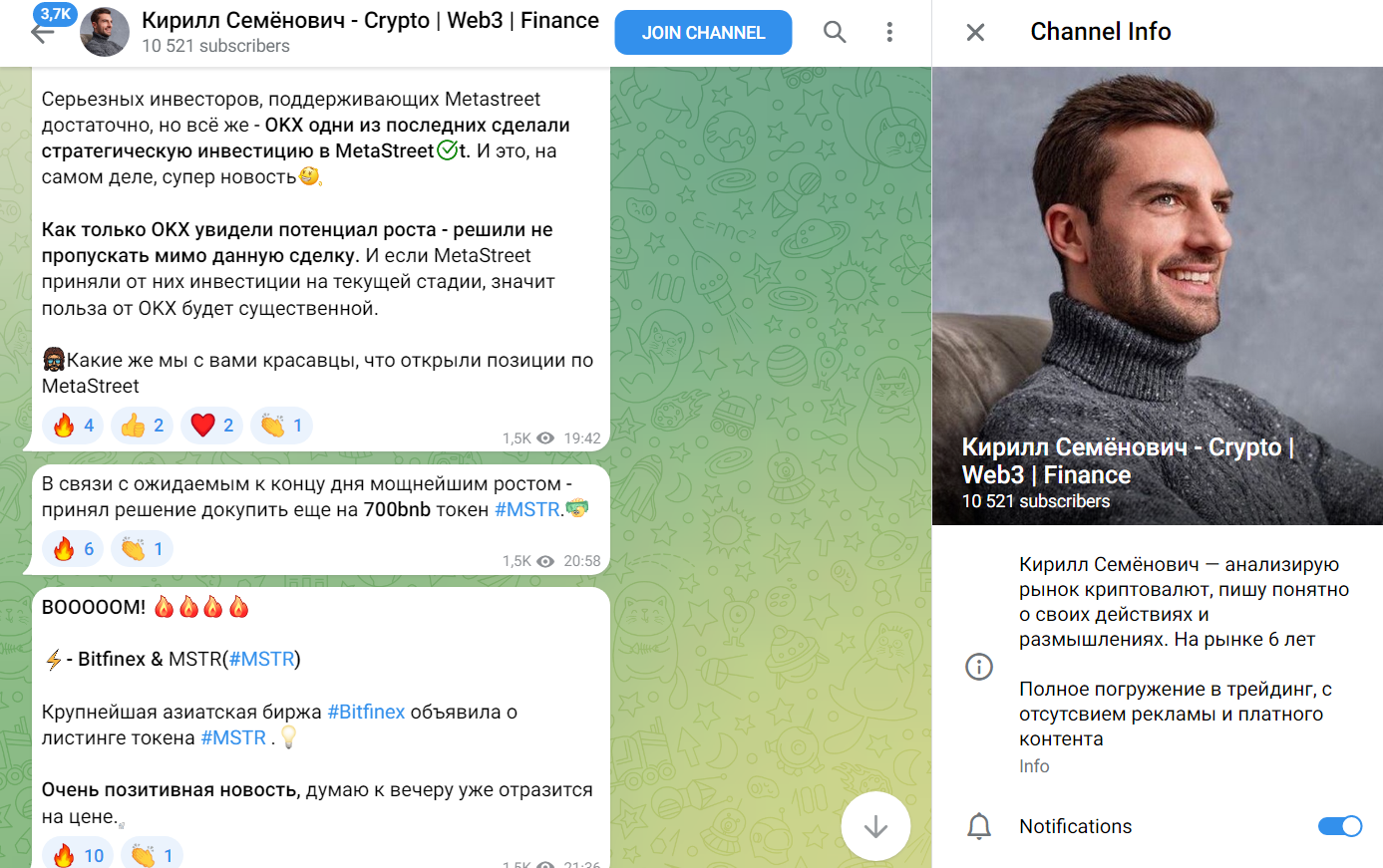React with red heart showing 2
Screen dimensions: 1383x868
211,426
